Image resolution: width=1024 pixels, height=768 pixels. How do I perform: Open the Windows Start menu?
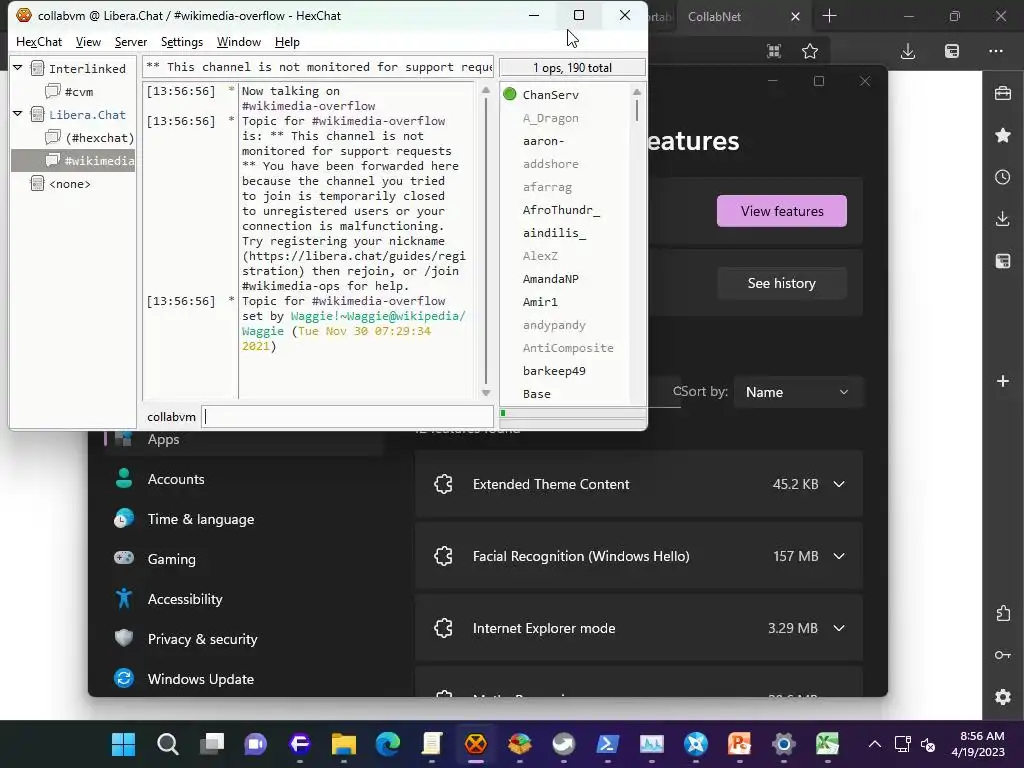coord(123,744)
